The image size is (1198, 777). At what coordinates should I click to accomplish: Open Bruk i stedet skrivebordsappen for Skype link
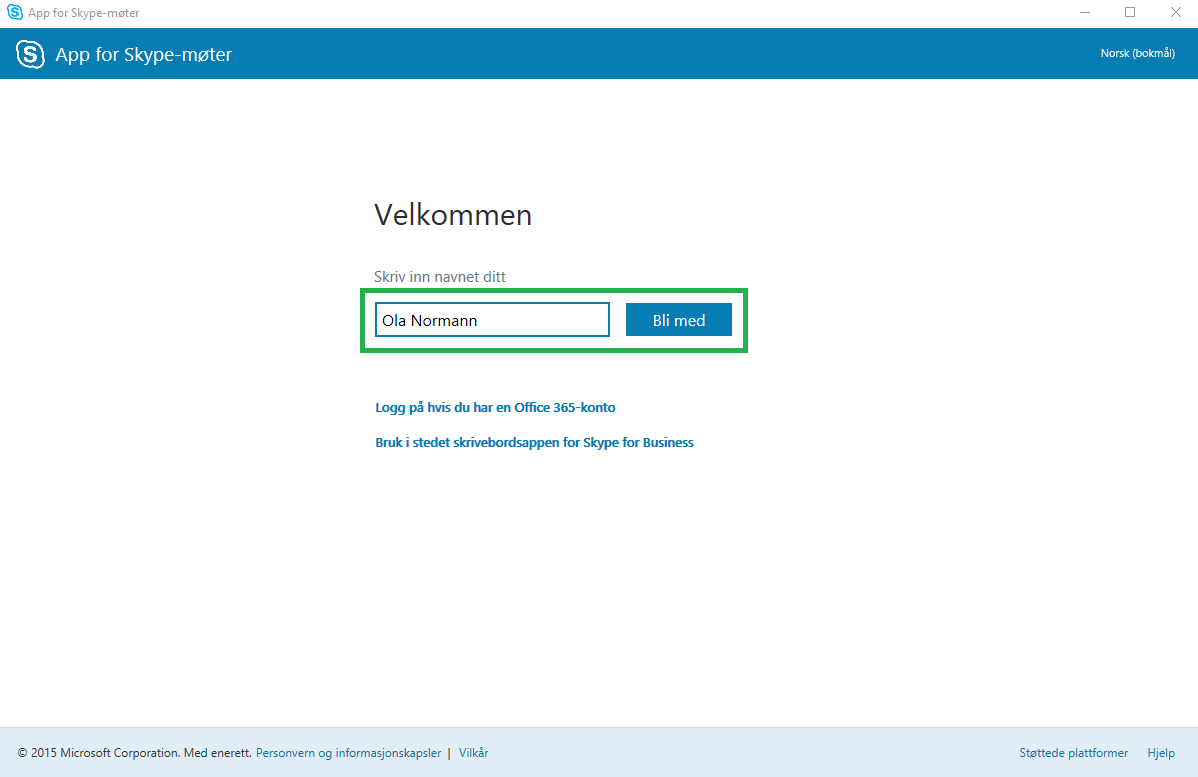tap(534, 442)
